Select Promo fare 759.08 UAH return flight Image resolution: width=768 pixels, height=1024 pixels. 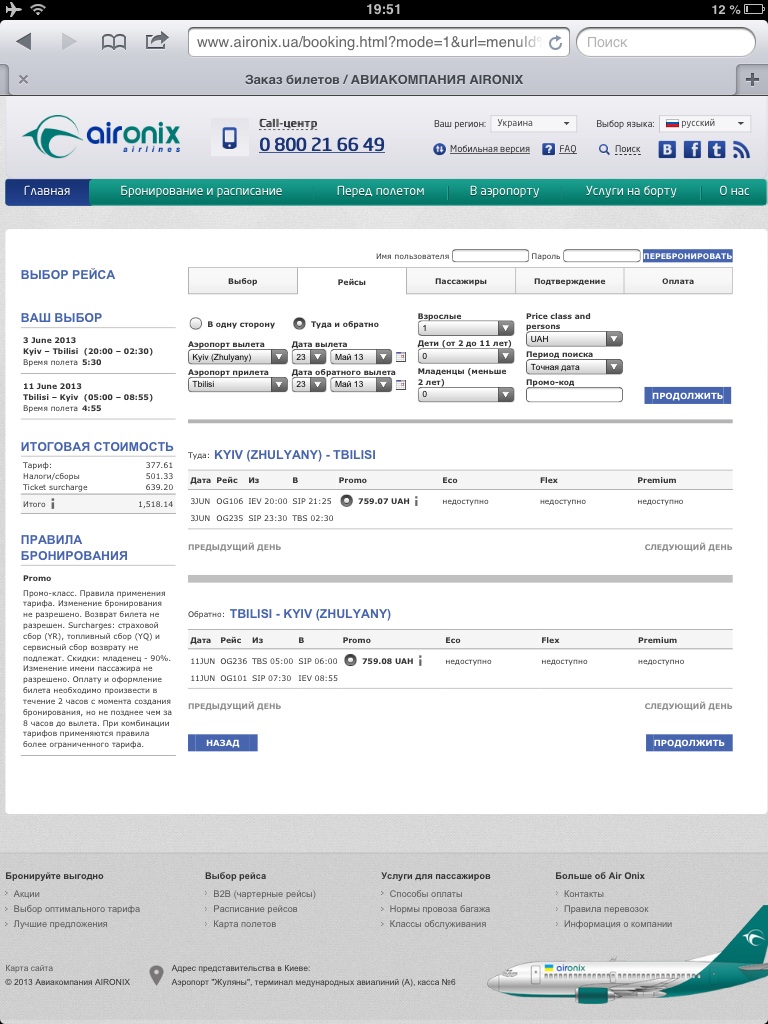(x=349, y=660)
